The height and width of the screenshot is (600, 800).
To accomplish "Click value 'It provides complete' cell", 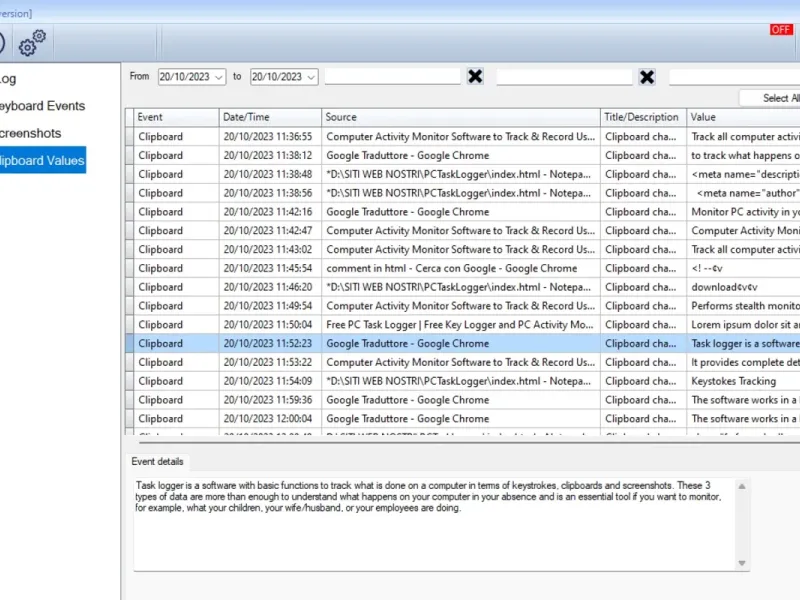I will point(743,362).
